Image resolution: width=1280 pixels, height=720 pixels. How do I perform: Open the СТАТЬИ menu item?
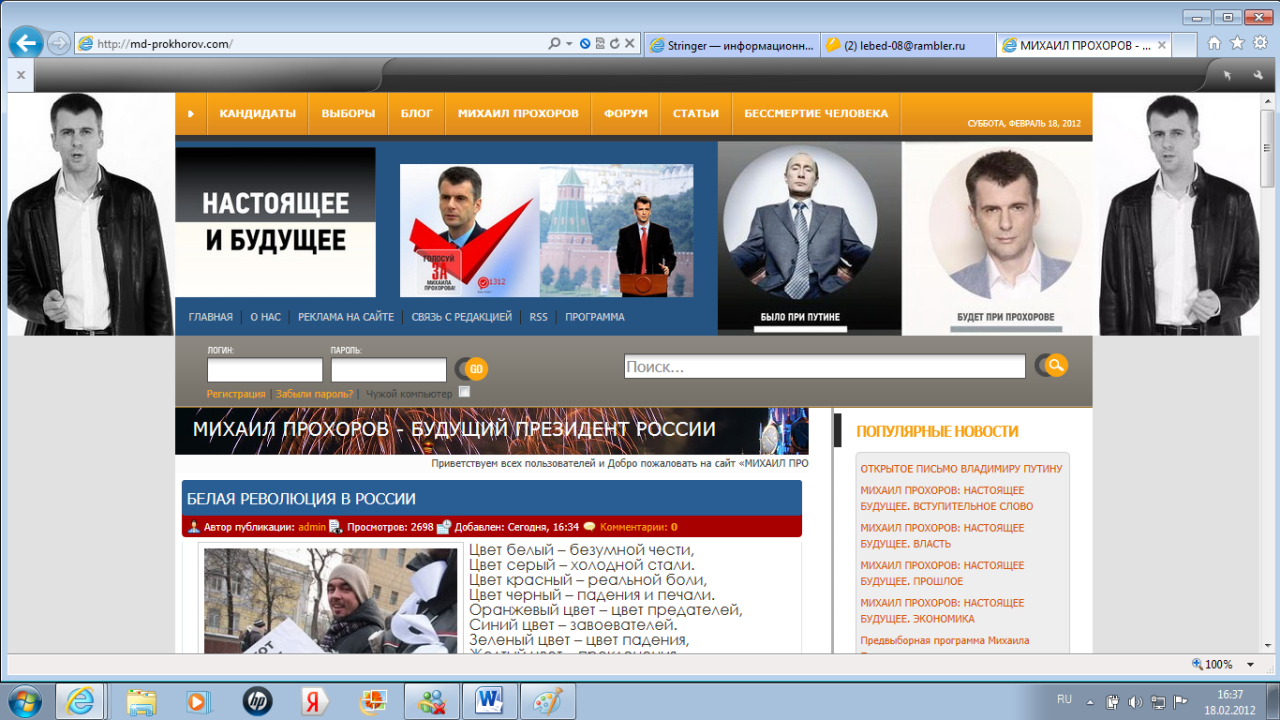tap(696, 114)
